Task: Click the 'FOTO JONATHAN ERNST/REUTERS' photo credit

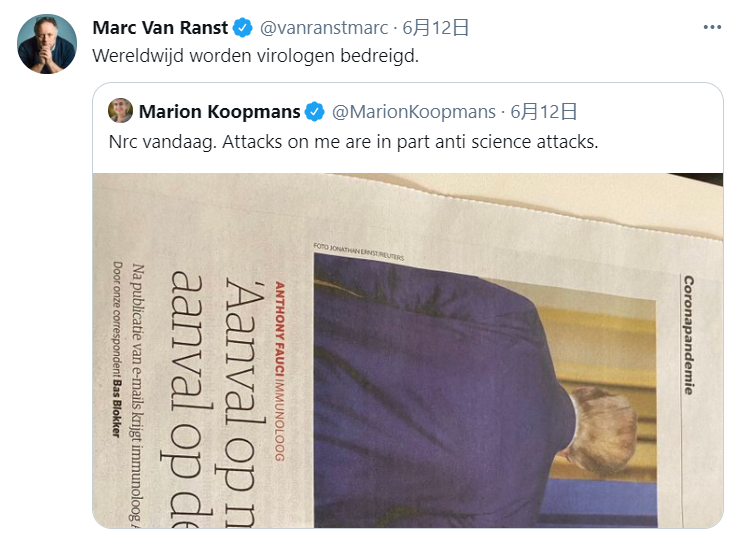Action: pyautogui.click(x=359, y=252)
